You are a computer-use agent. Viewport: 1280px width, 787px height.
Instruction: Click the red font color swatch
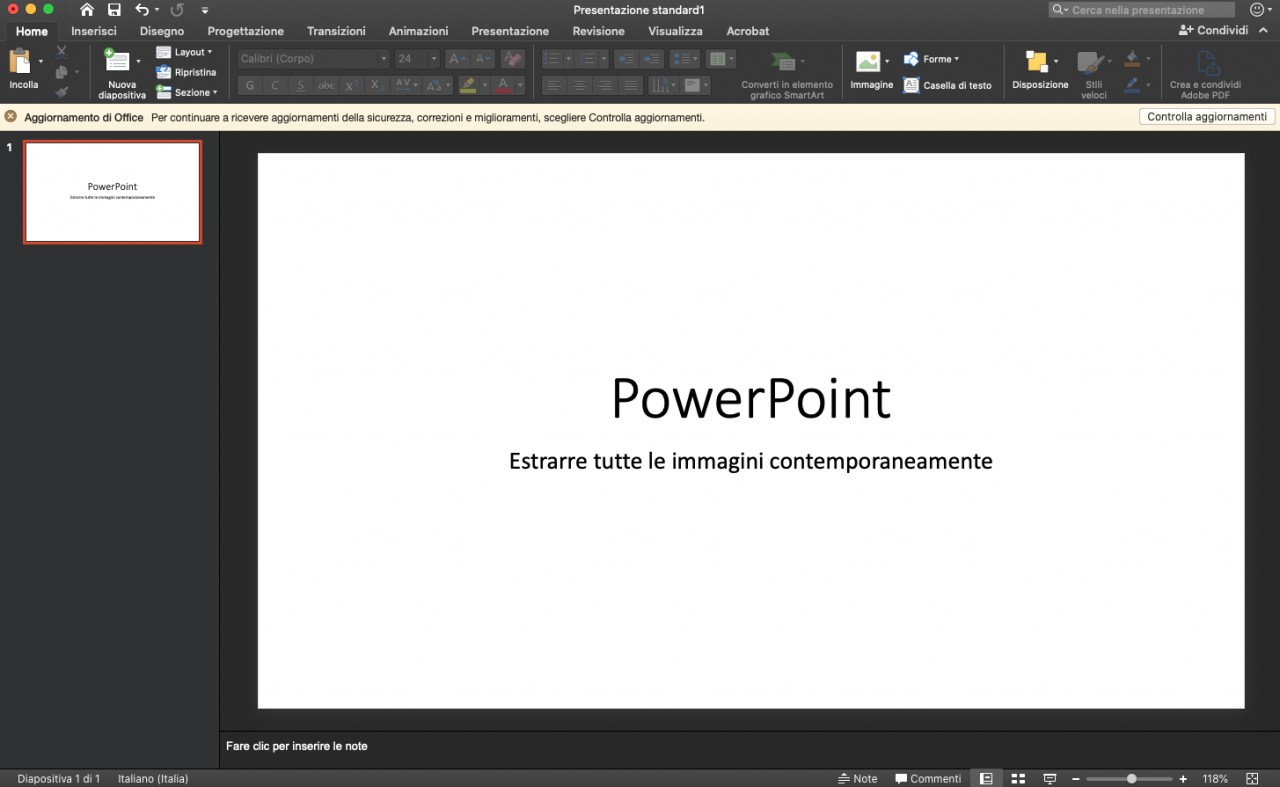tap(503, 86)
